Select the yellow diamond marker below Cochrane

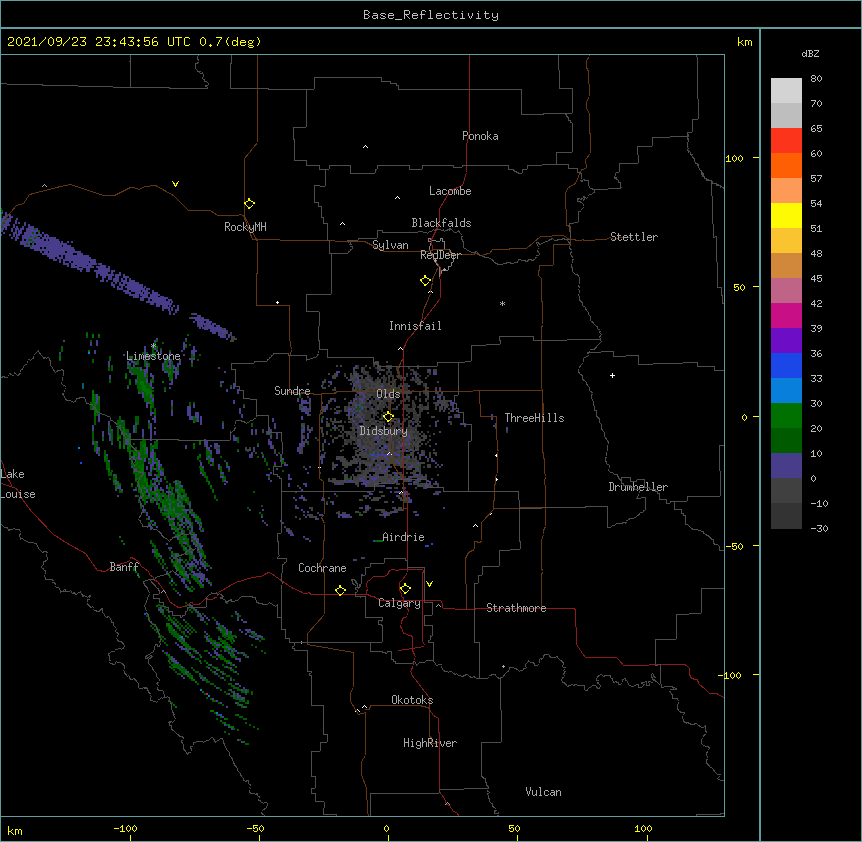tap(340, 590)
